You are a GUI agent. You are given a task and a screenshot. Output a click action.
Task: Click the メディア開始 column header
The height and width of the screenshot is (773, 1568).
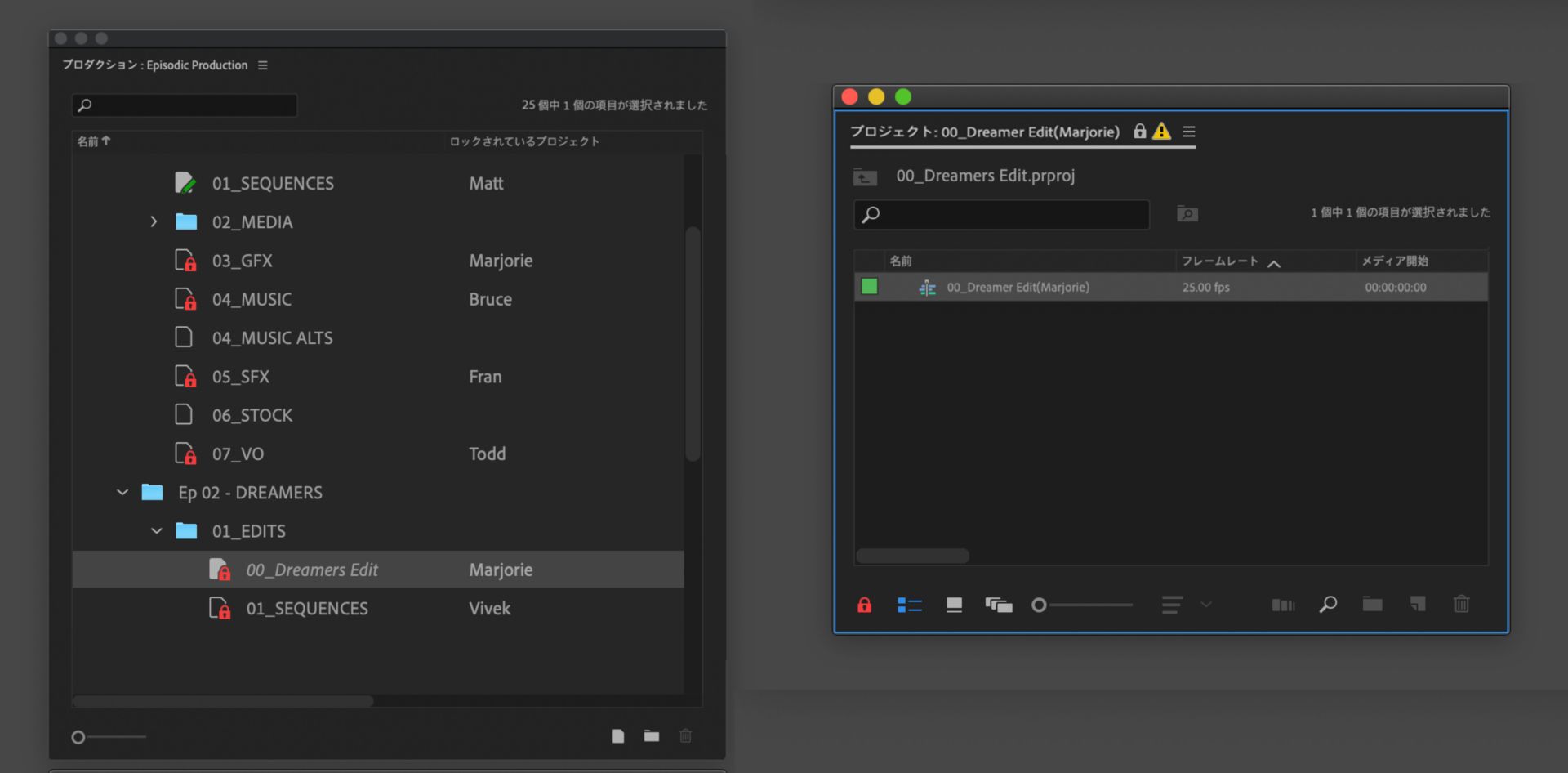[x=1395, y=261]
